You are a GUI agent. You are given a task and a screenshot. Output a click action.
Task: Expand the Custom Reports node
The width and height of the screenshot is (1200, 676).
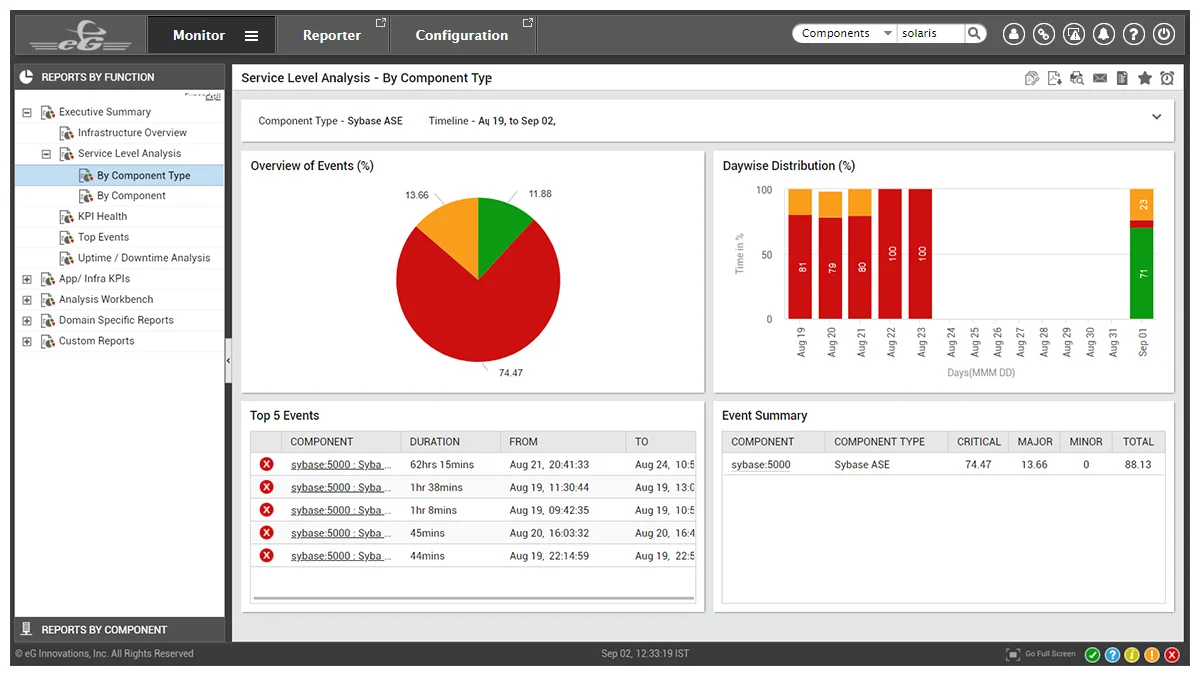click(x=27, y=342)
